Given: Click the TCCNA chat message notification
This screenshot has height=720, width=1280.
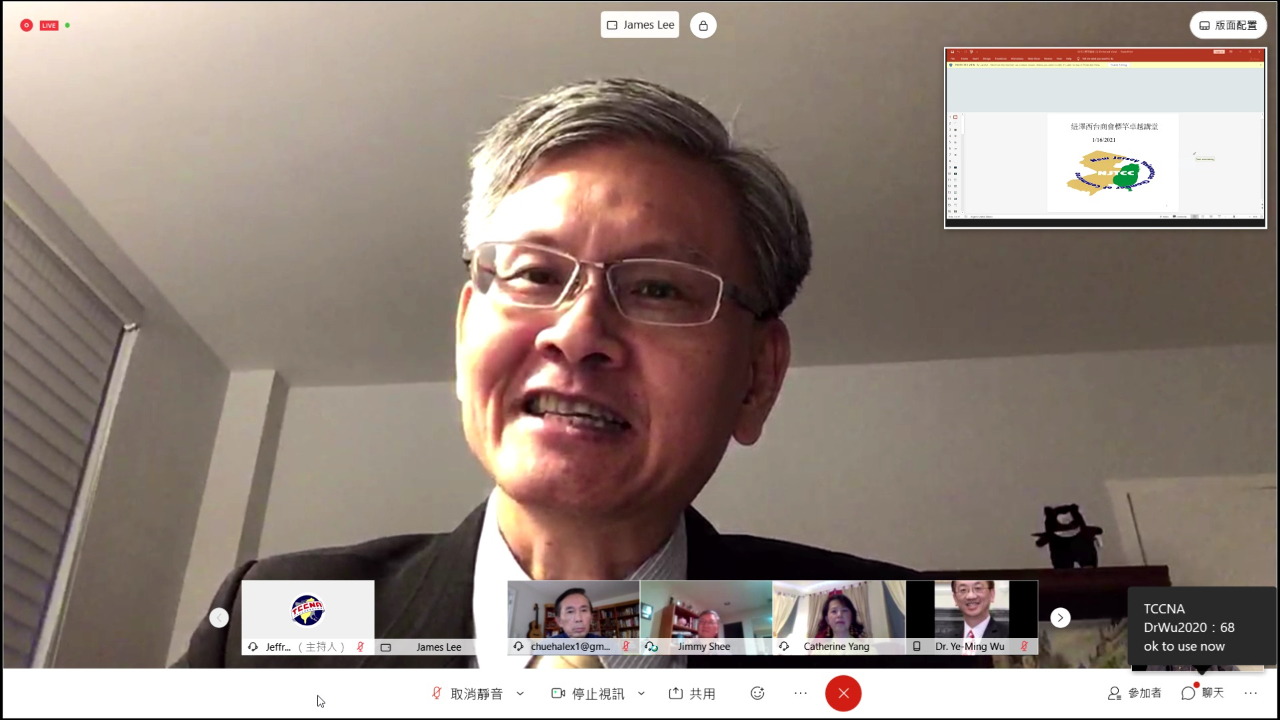Looking at the screenshot, I should tap(1201, 627).
